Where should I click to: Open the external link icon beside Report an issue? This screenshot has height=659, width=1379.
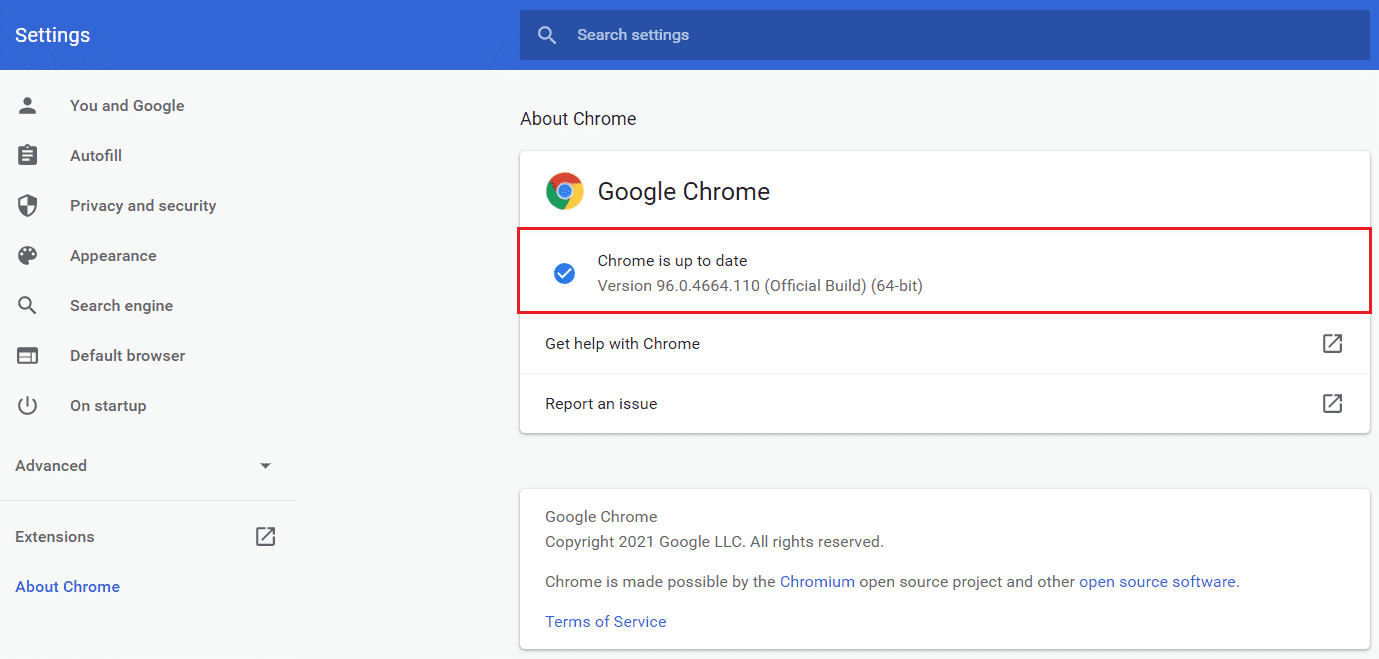(x=1332, y=403)
